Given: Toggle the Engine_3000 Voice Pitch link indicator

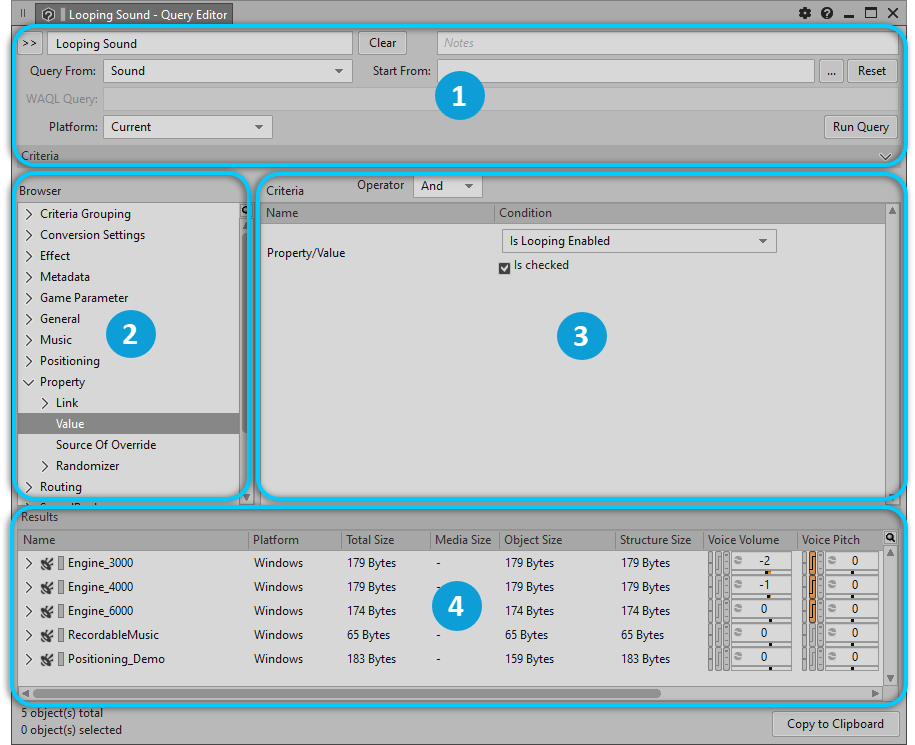Looking at the screenshot, I should point(812,562).
